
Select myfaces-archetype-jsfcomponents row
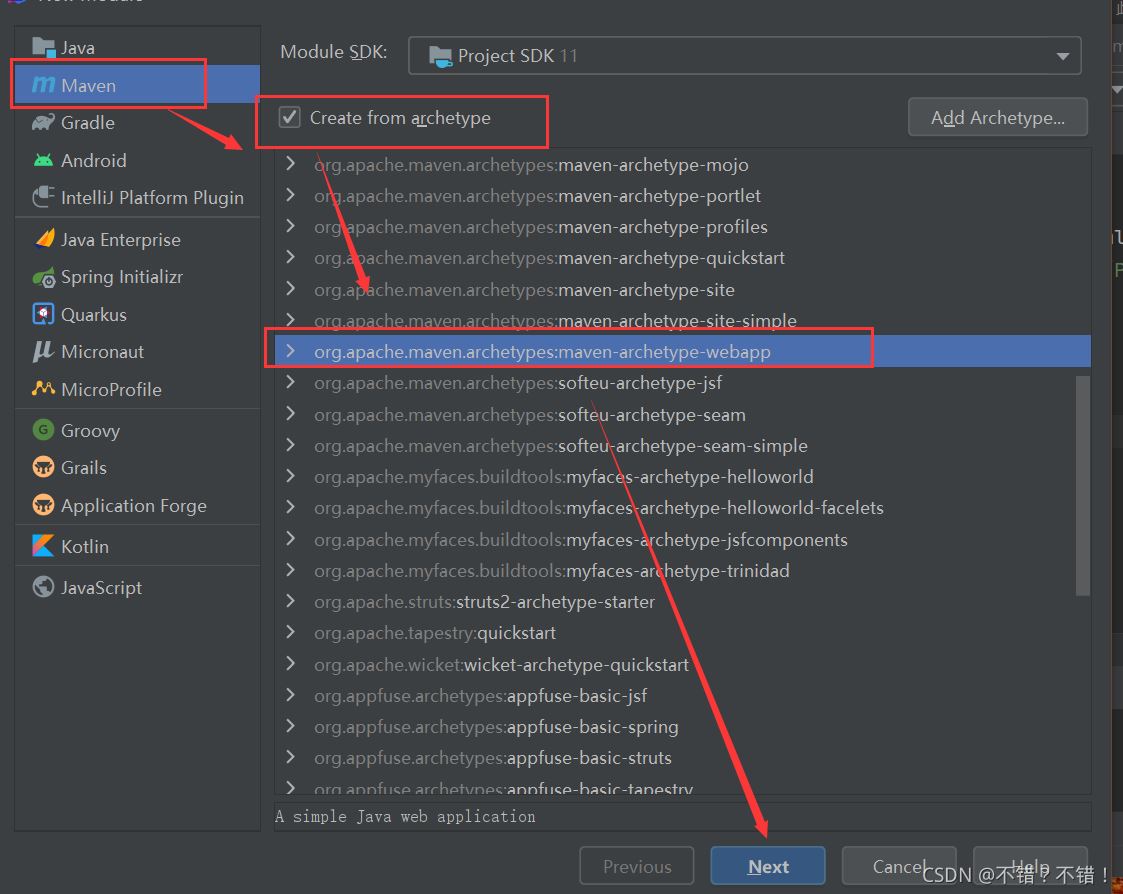pyautogui.click(x=683, y=539)
